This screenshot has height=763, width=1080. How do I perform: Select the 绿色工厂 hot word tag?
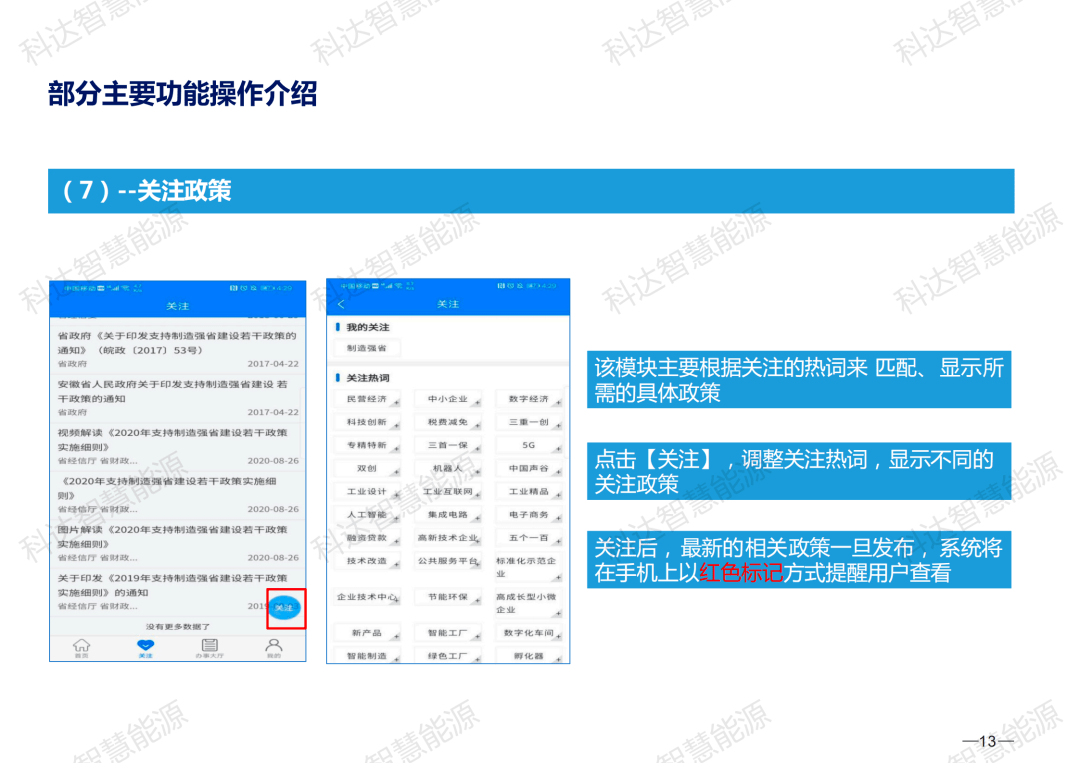[447, 656]
